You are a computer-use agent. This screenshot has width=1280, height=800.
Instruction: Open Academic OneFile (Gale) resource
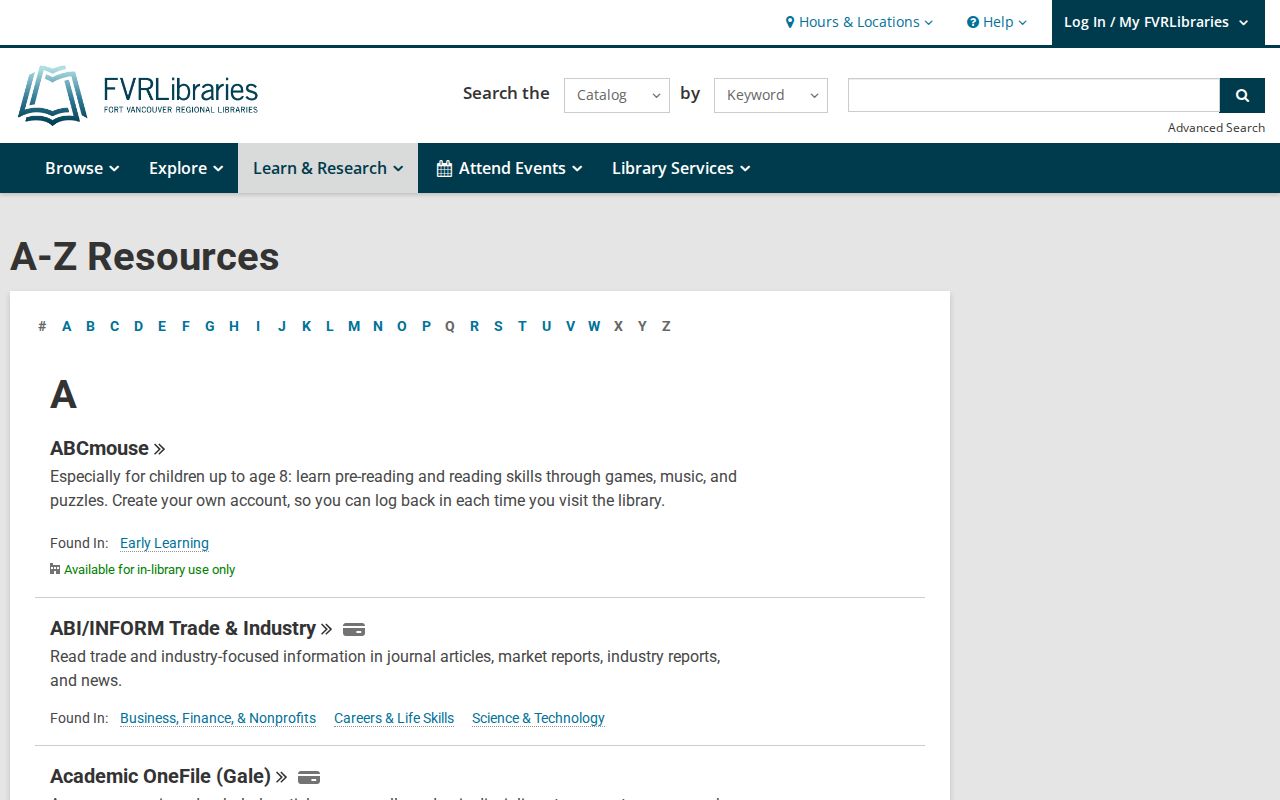click(x=168, y=776)
